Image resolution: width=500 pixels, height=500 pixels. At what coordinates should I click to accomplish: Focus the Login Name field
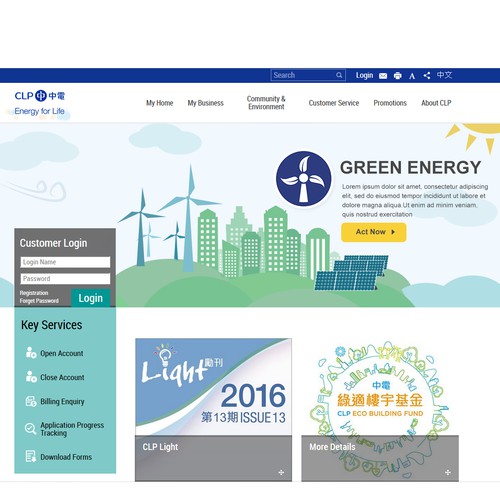click(65, 262)
